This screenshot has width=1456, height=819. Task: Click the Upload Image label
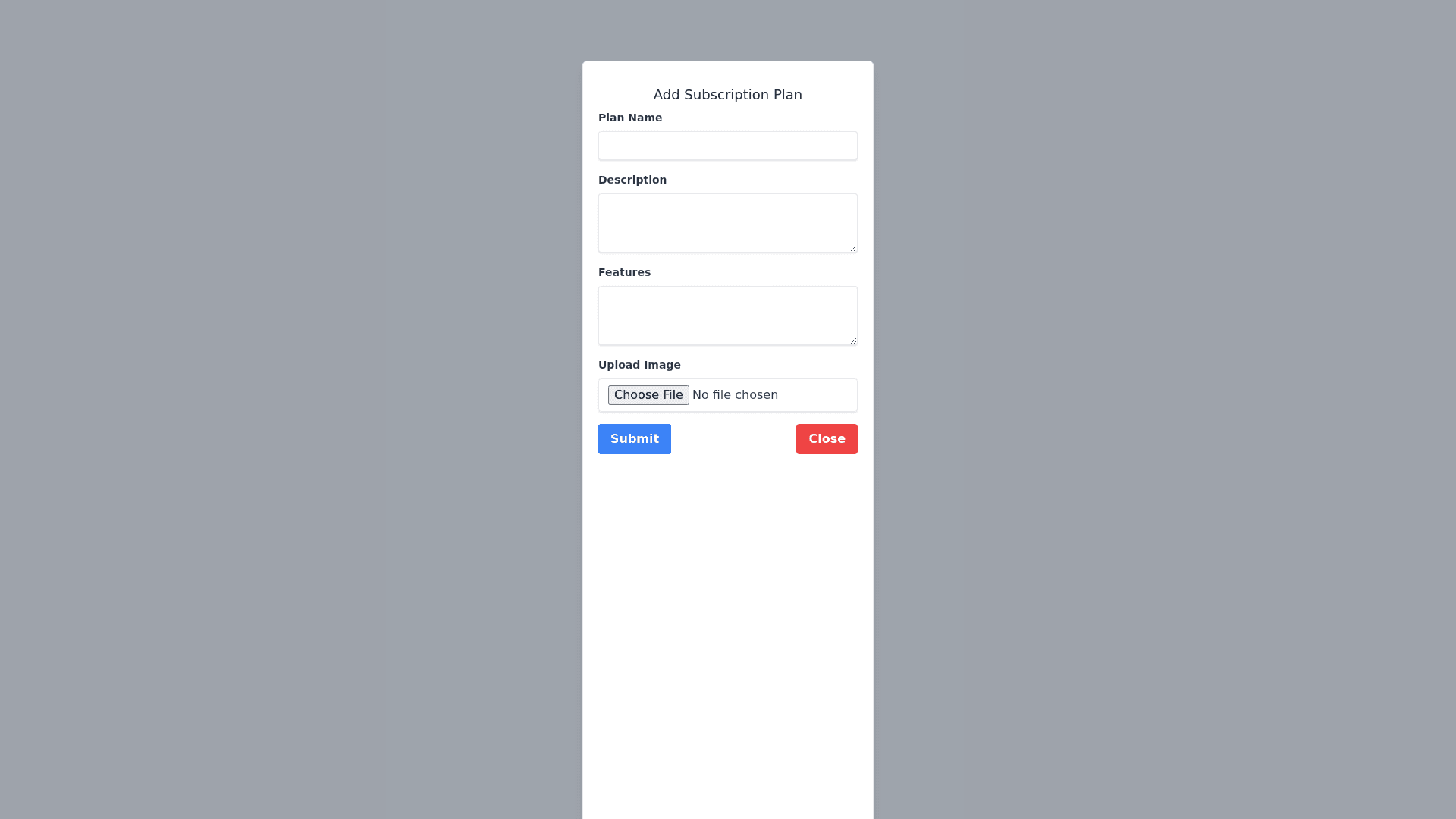pos(639,365)
